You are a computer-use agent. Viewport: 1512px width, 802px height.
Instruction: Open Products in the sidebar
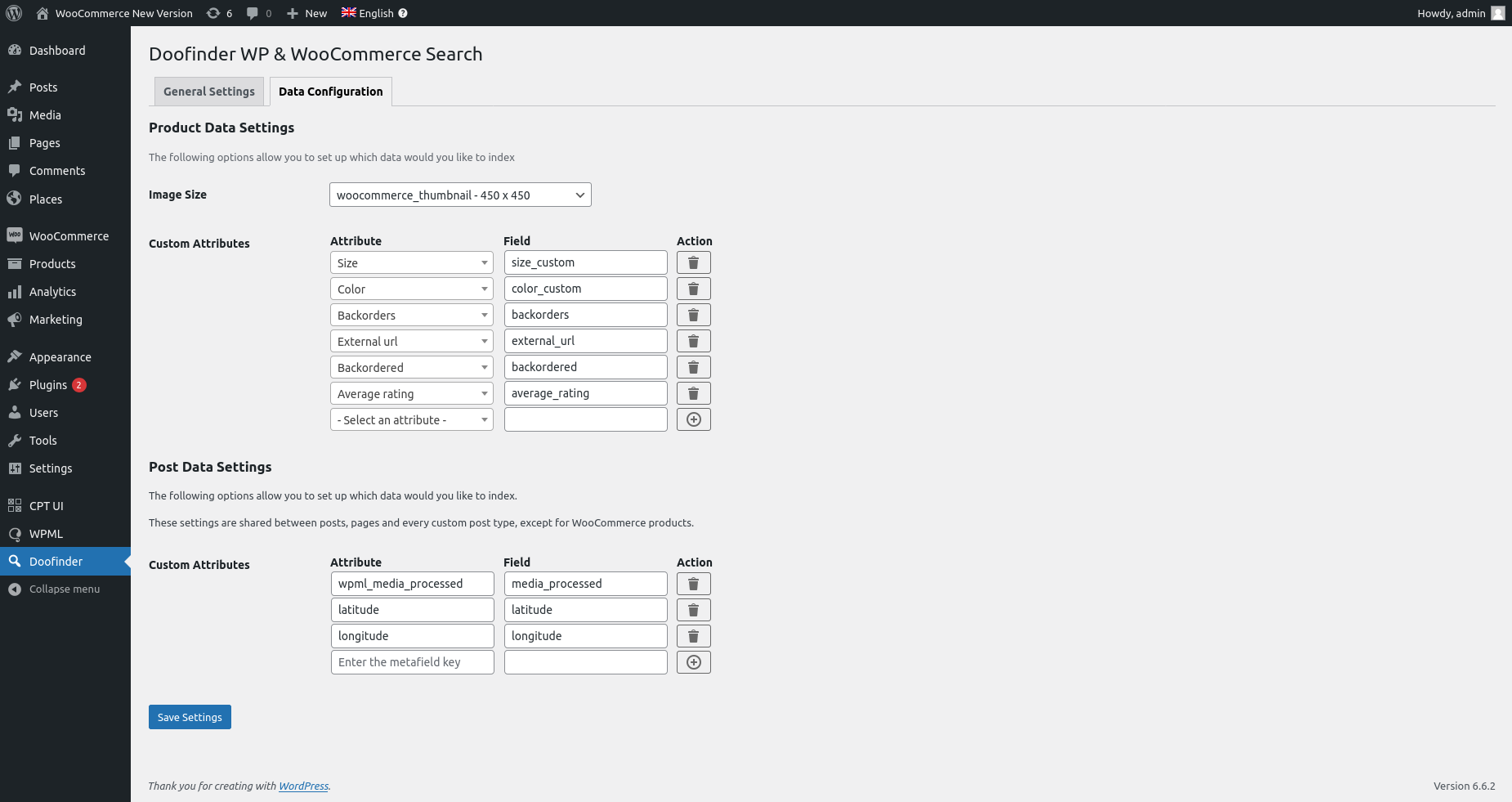pyautogui.click(x=65, y=264)
